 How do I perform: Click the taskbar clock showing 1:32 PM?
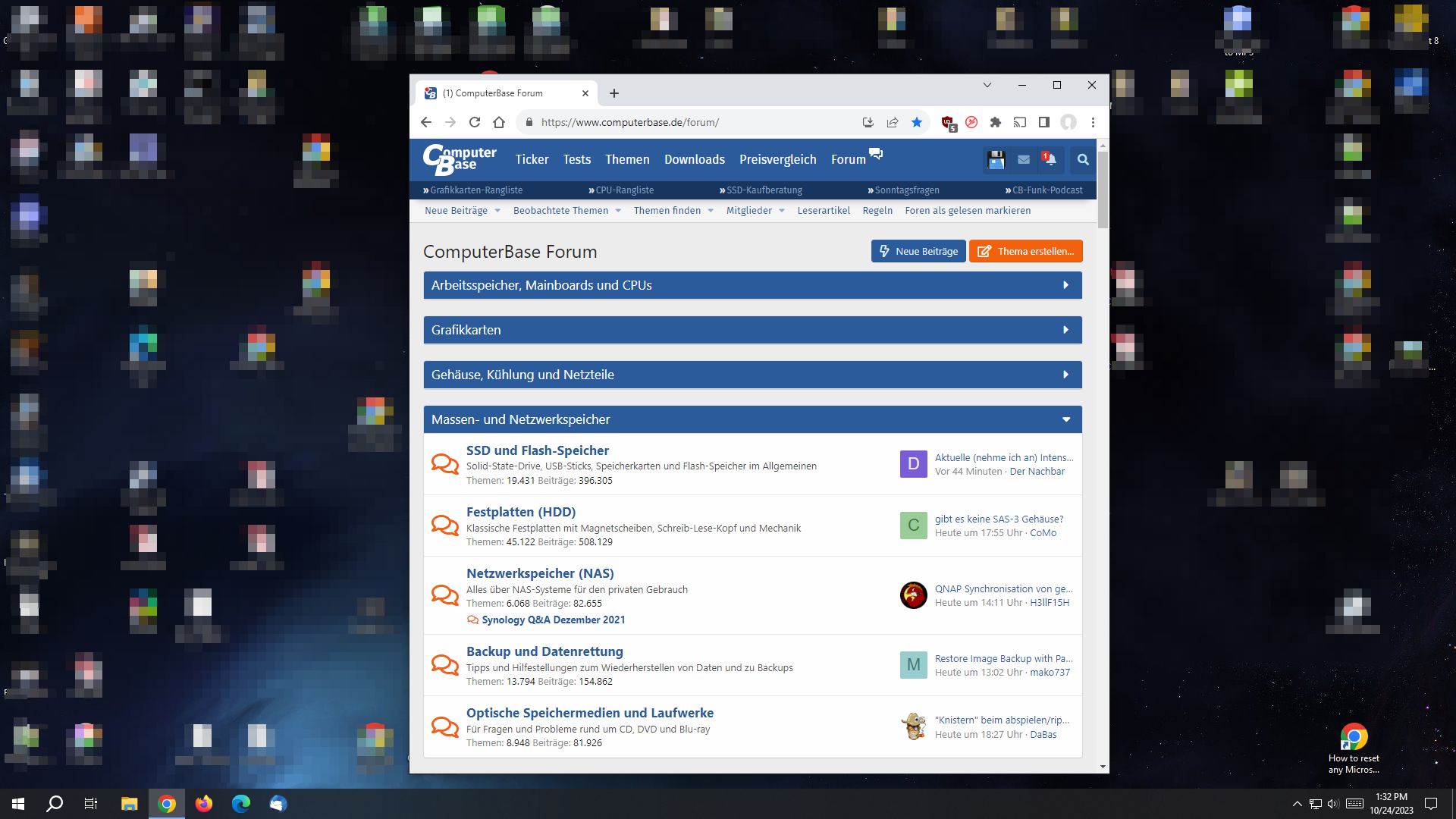coord(1391,804)
